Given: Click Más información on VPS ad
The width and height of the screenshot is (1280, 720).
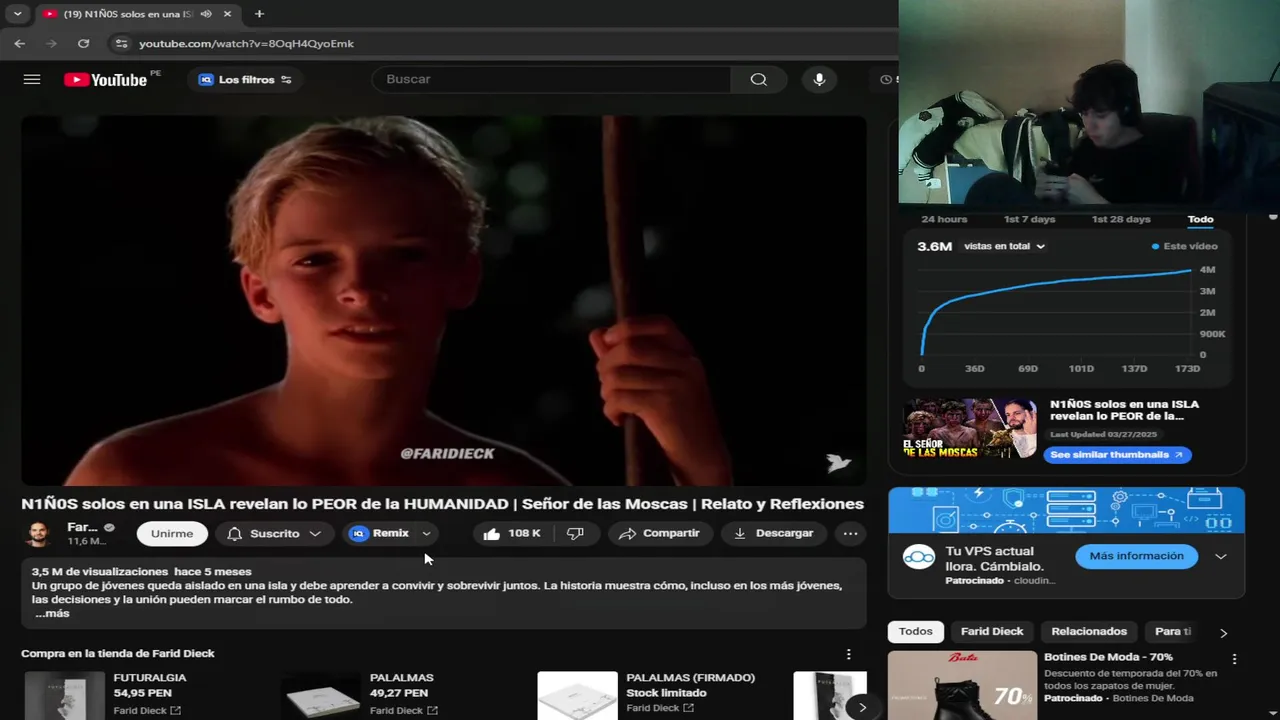Looking at the screenshot, I should pos(1136,556).
